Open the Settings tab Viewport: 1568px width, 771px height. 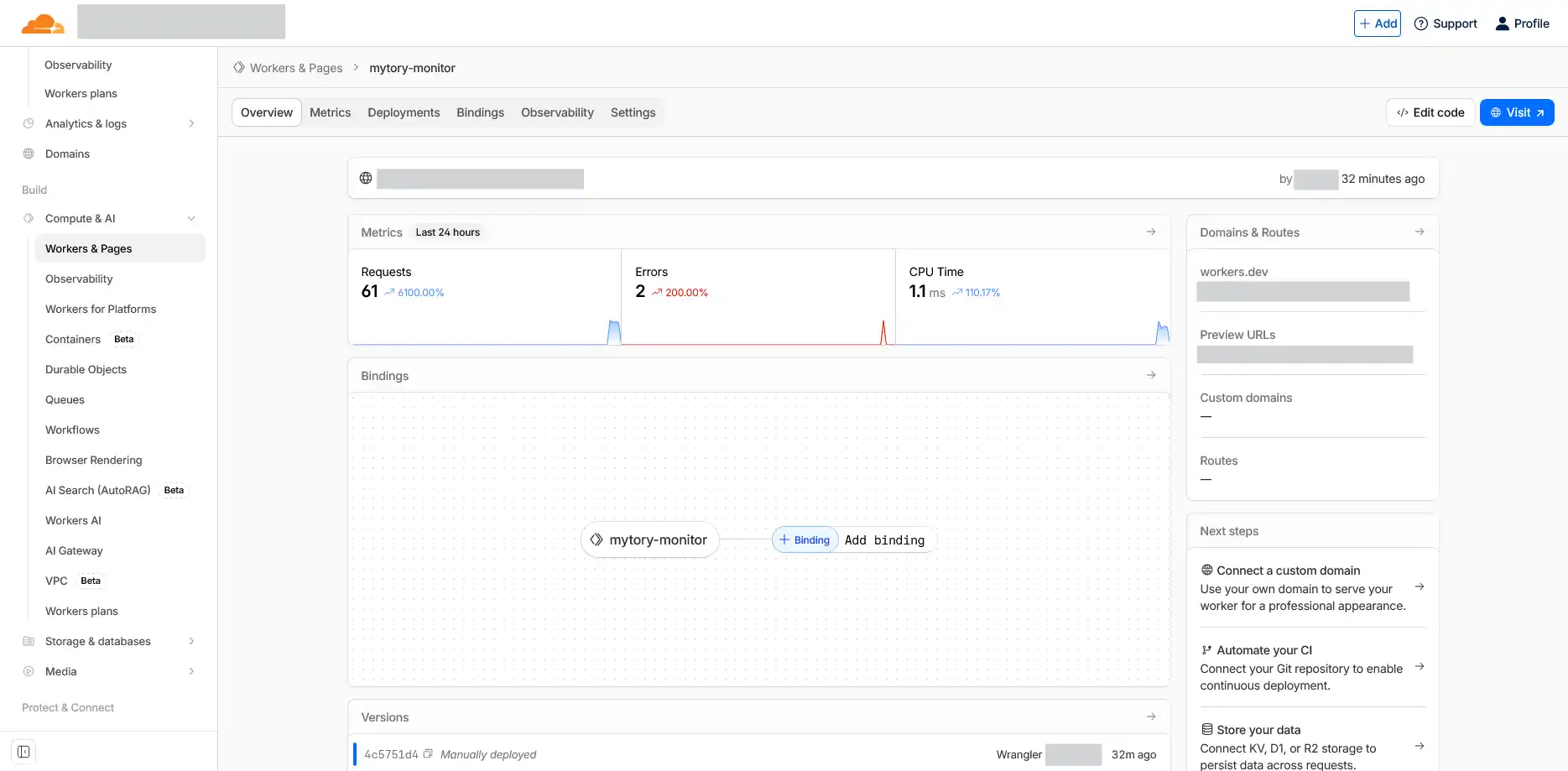pos(633,112)
